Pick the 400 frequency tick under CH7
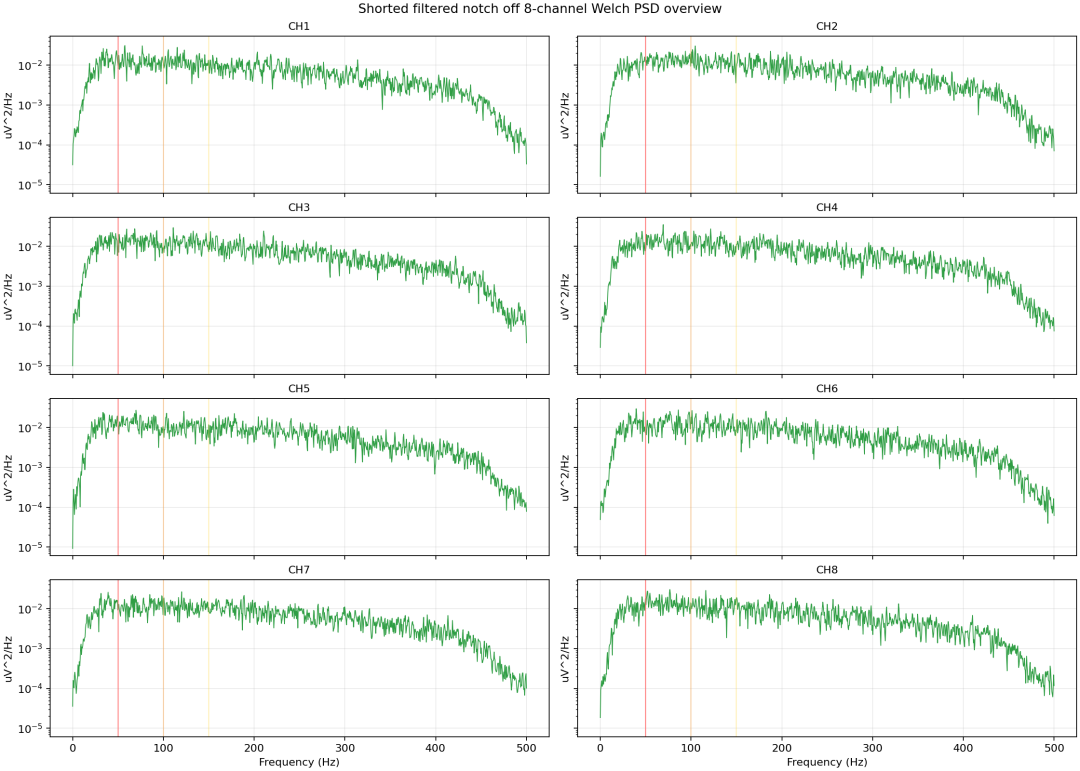 coord(436,748)
